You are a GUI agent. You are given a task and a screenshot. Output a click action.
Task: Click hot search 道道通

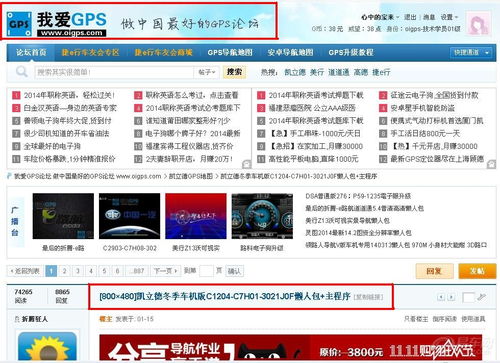point(339,72)
